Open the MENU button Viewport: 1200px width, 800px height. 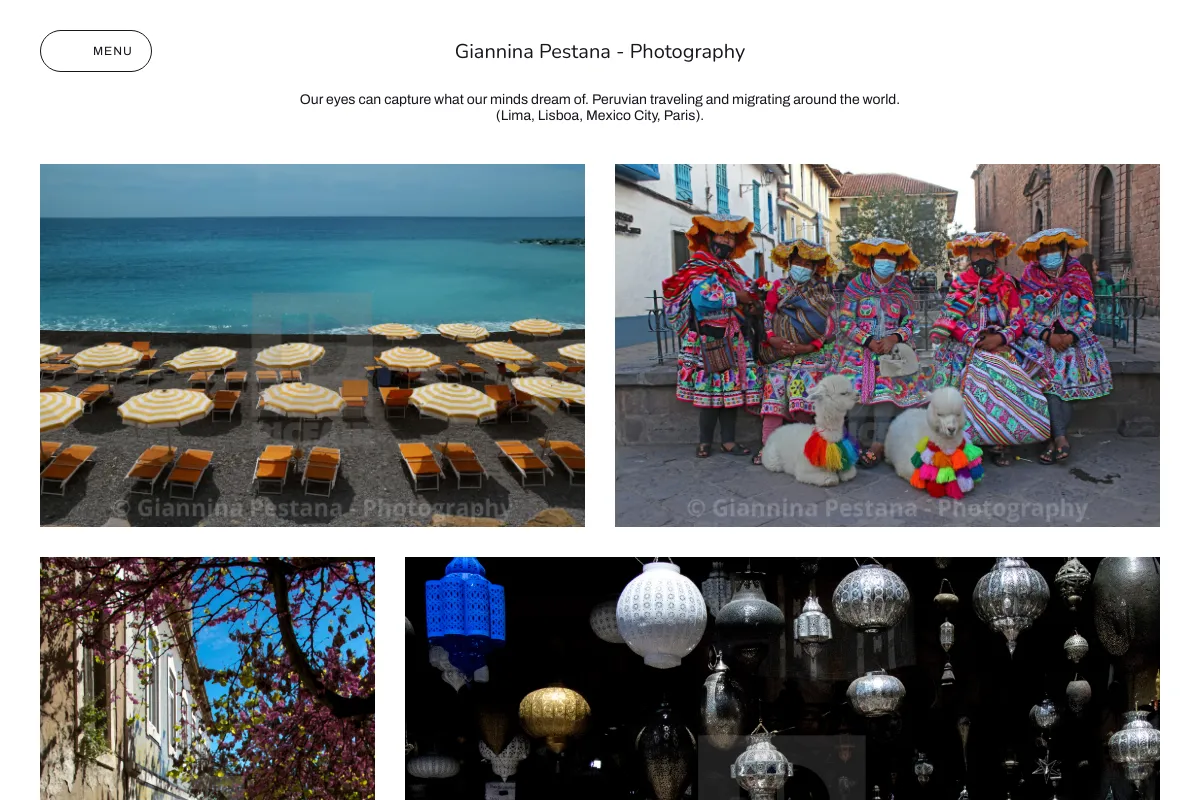point(96,51)
